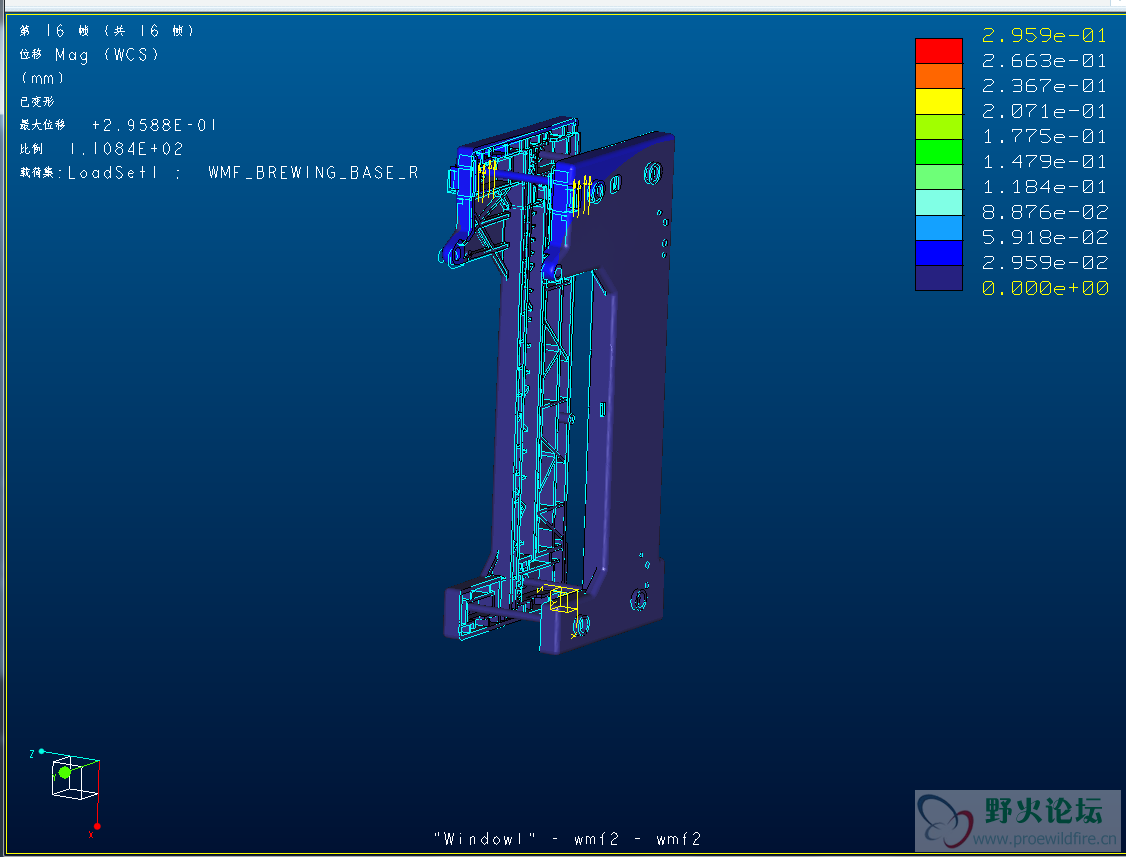This screenshot has height=857, width=1126.
Task: Click the WMF_BREWING_BASE_R model name
Action: tap(314, 172)
